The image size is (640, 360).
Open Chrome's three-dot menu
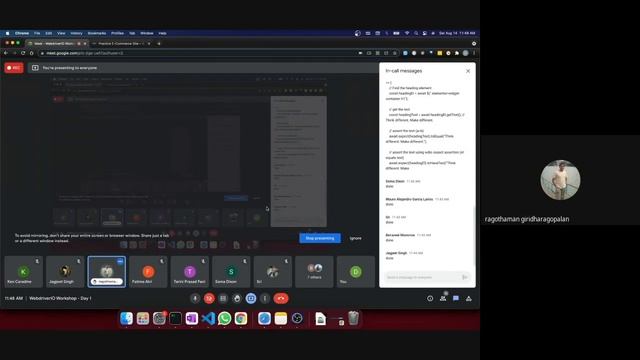click(x=474, y=53)
